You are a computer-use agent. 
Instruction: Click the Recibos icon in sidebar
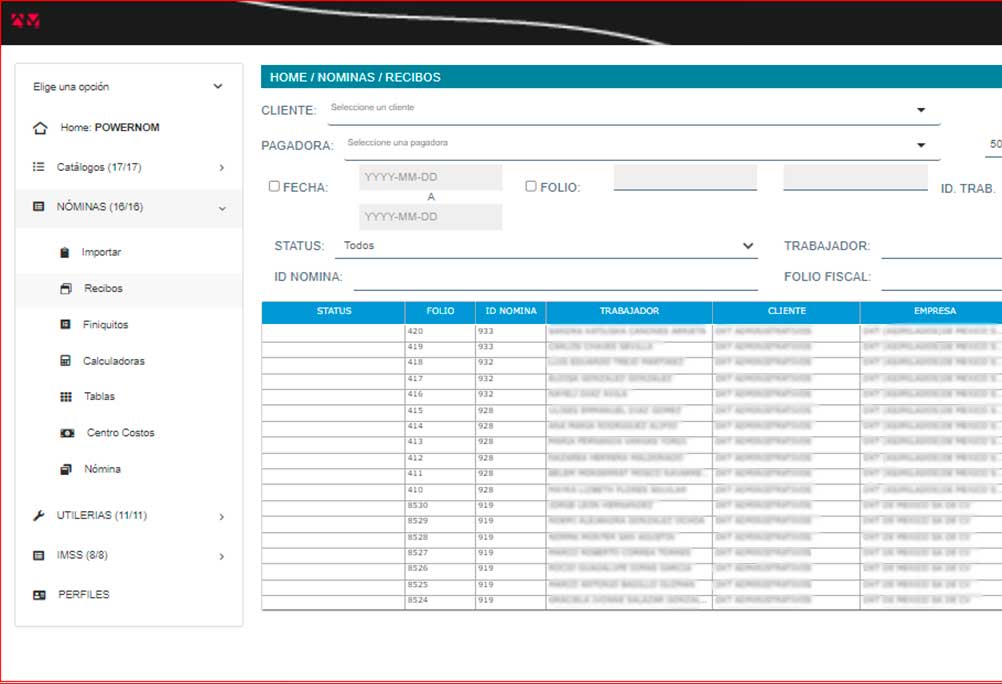tap(66, 289)
